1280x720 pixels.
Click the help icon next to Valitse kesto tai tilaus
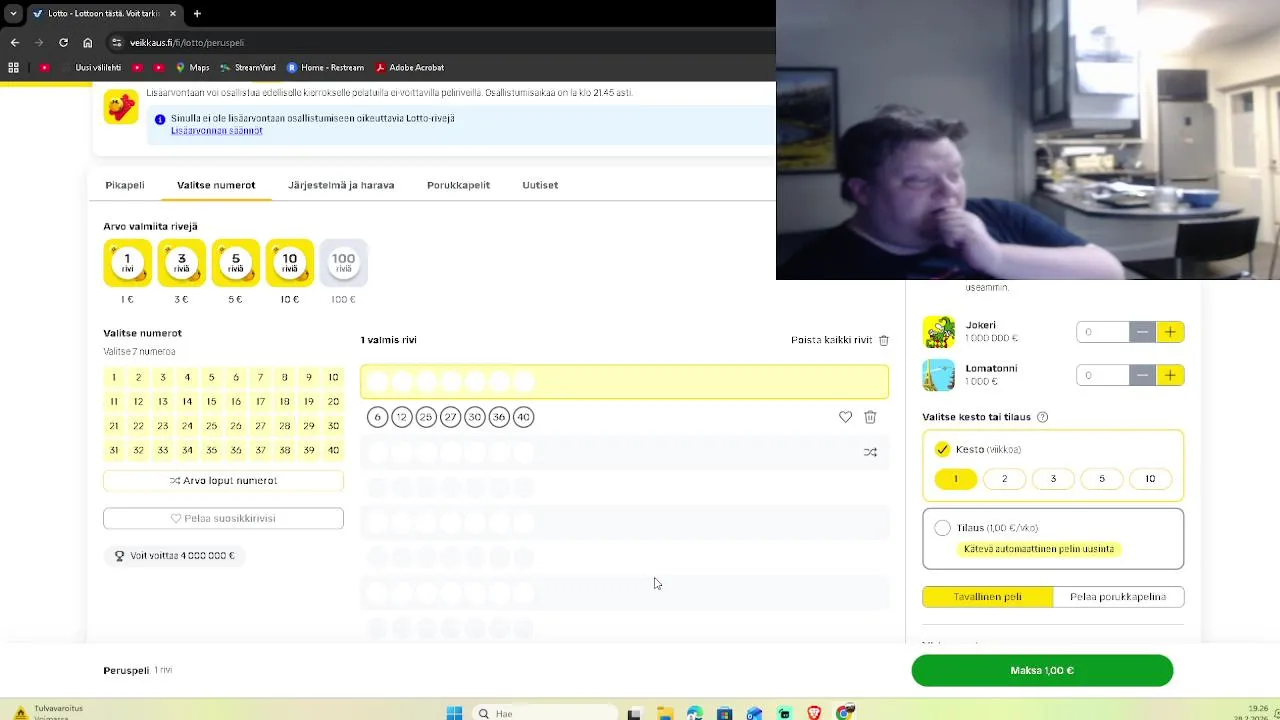(x=1042, y=417)
